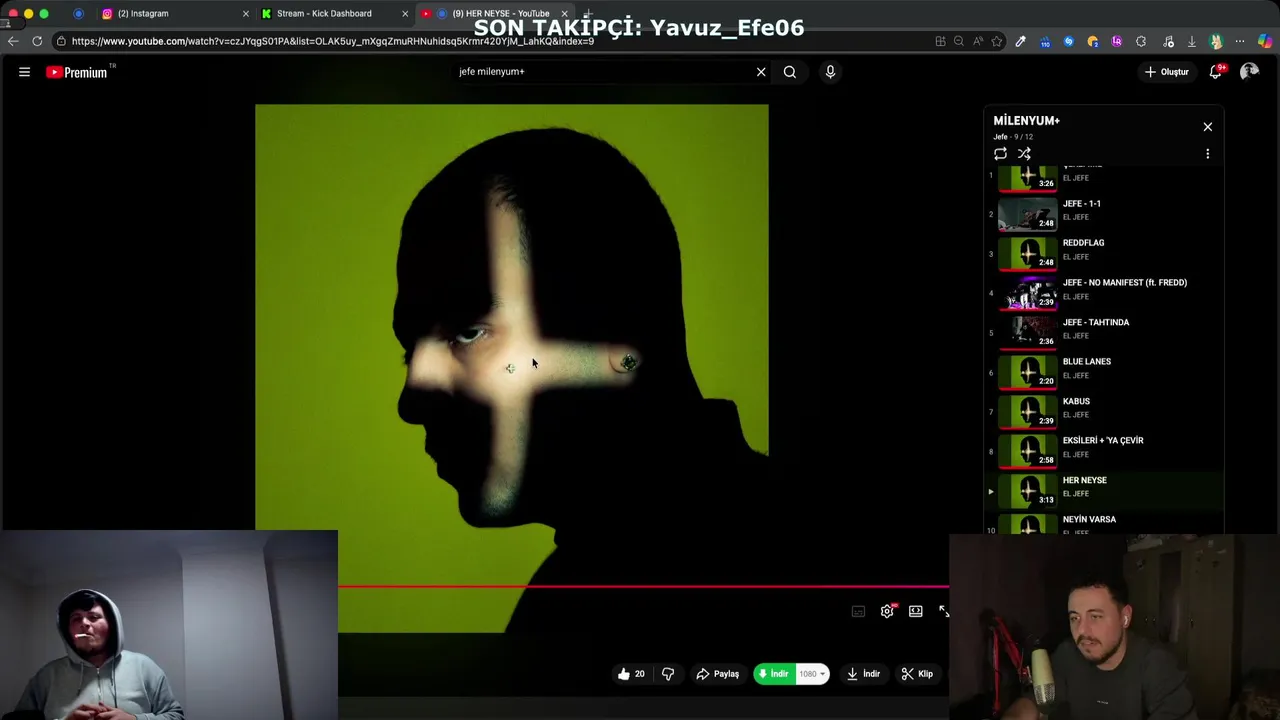The width and height of the screenshot is (1280, 720).
Task: Open the yellow extension with badge 2
Action: (1093, 41)
